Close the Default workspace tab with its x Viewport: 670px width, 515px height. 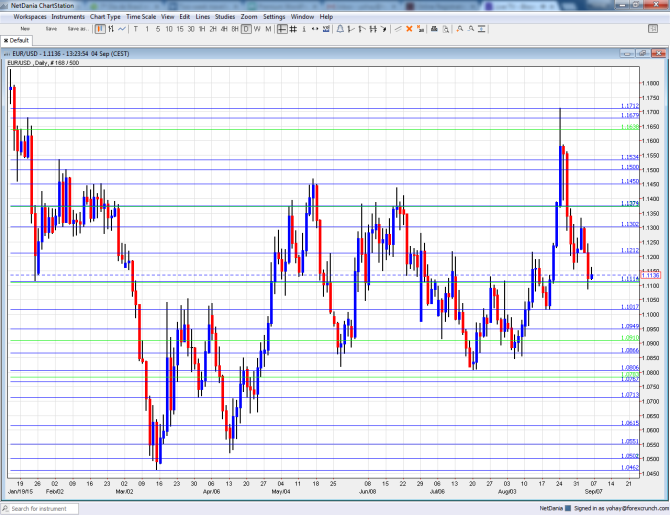point(6,41)
